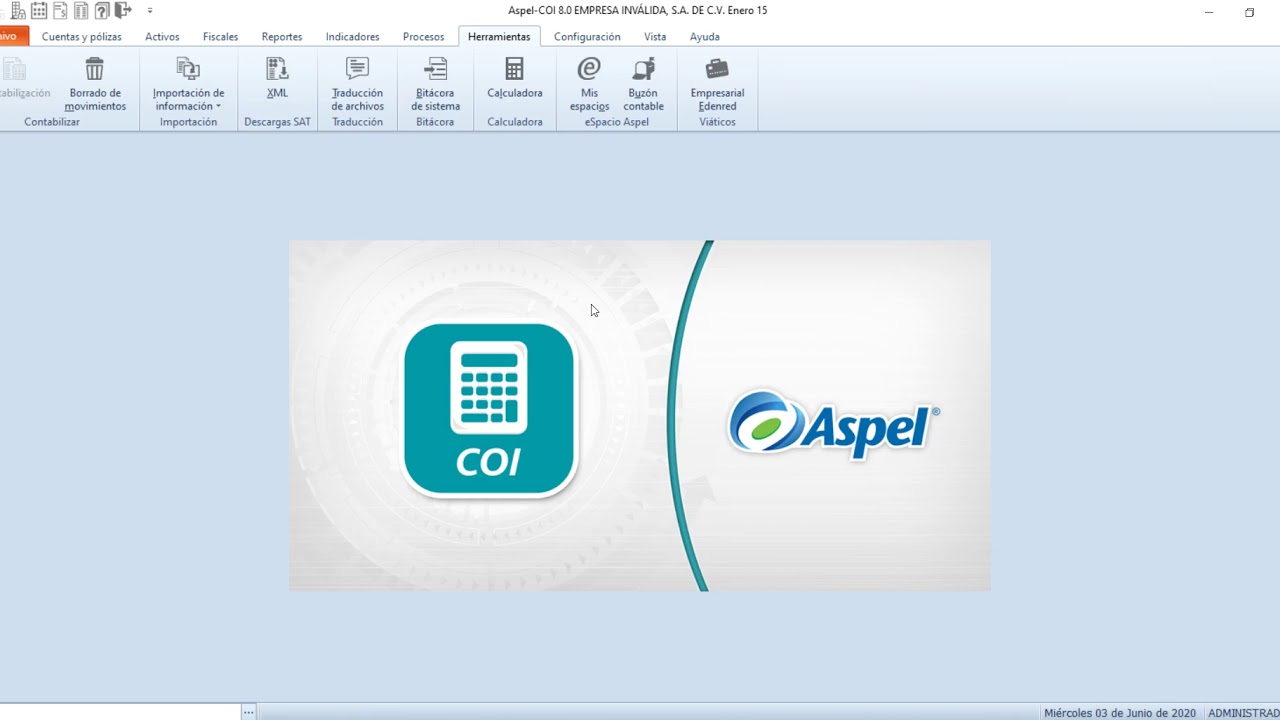Switch to the Indicadores tab
1280x720 pixels.
352,36
